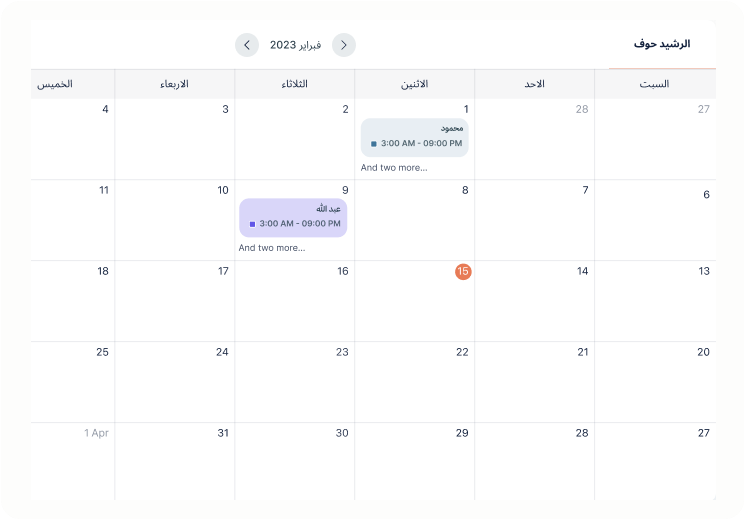This screenshot has height=520, width=745.
Task: Go to next month with right chevron
Action: (344, 45)
